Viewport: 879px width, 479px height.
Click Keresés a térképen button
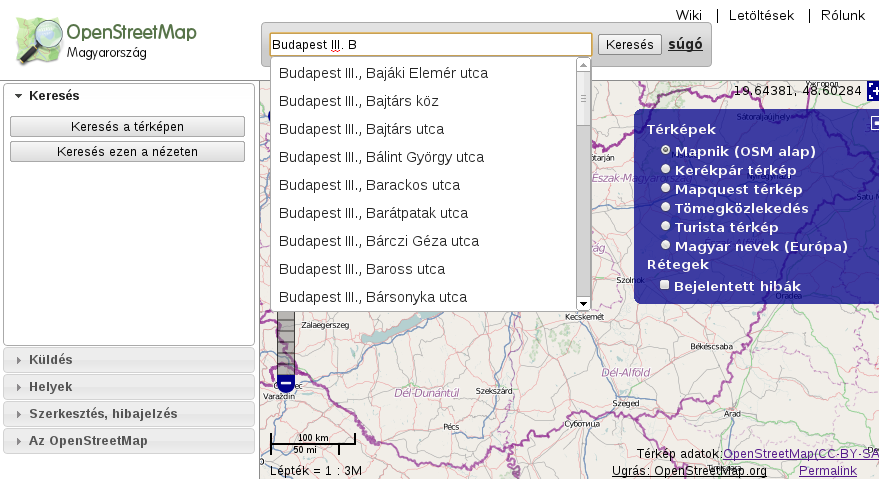coord(127,127)
